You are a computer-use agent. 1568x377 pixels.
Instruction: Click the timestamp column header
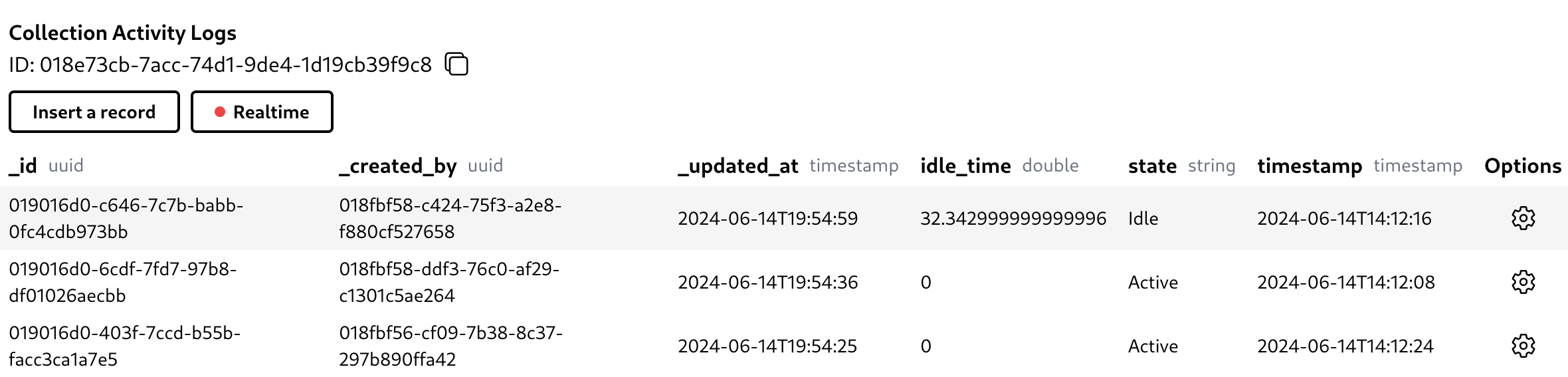pos(1310,166)
